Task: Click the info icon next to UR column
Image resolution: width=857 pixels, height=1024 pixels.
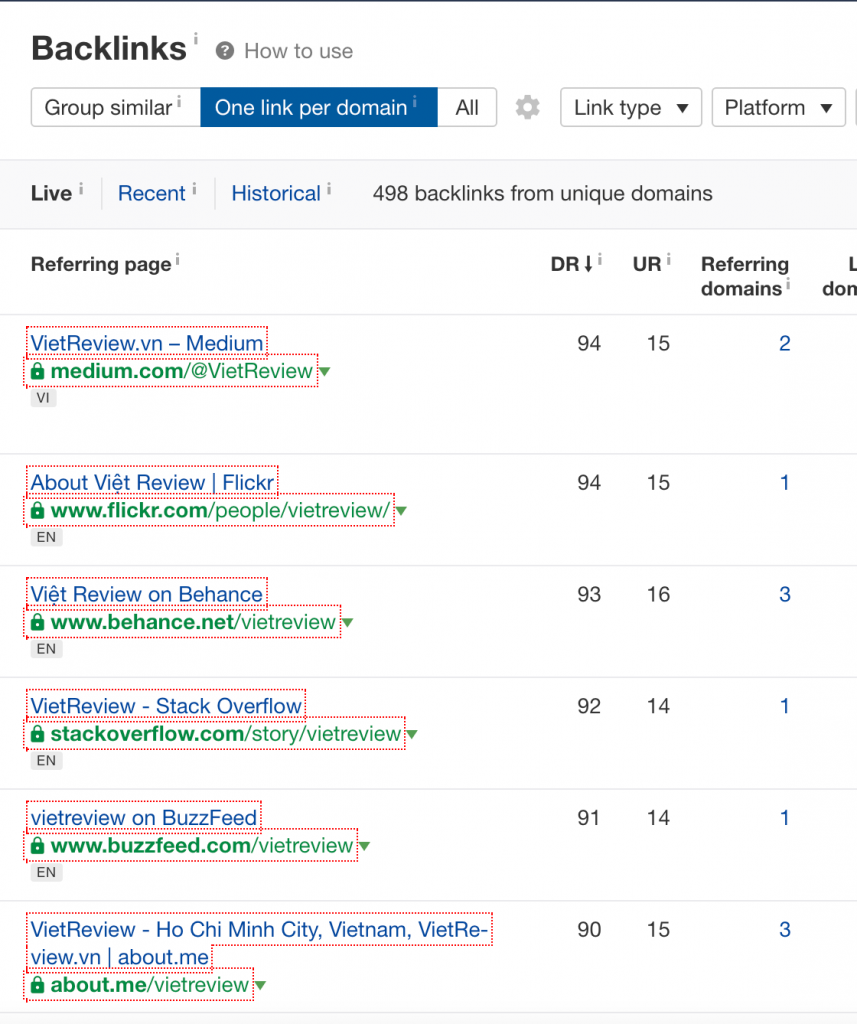Action: [668, 259]
